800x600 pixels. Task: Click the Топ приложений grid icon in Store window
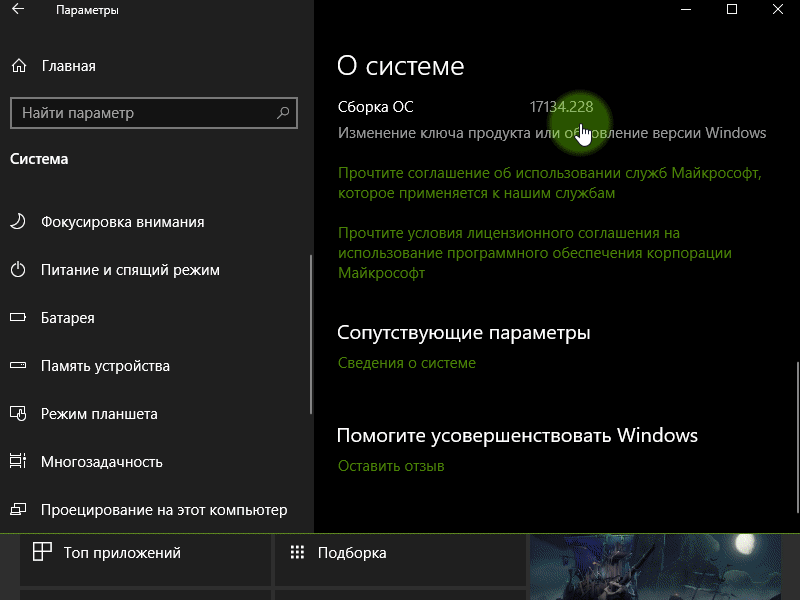[42, 552]
